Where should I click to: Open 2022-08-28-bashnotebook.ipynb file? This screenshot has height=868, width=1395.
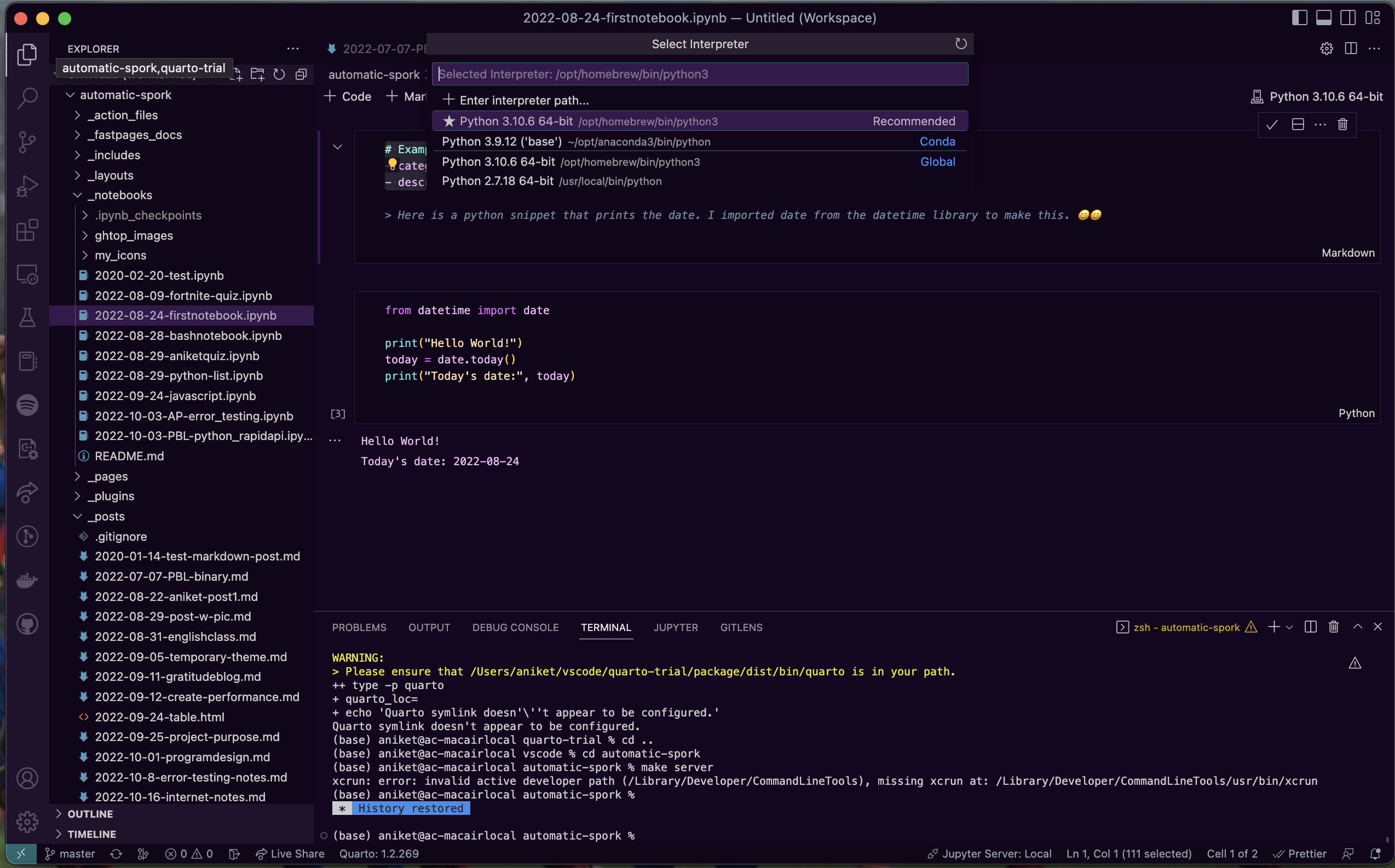coord(188,336)
